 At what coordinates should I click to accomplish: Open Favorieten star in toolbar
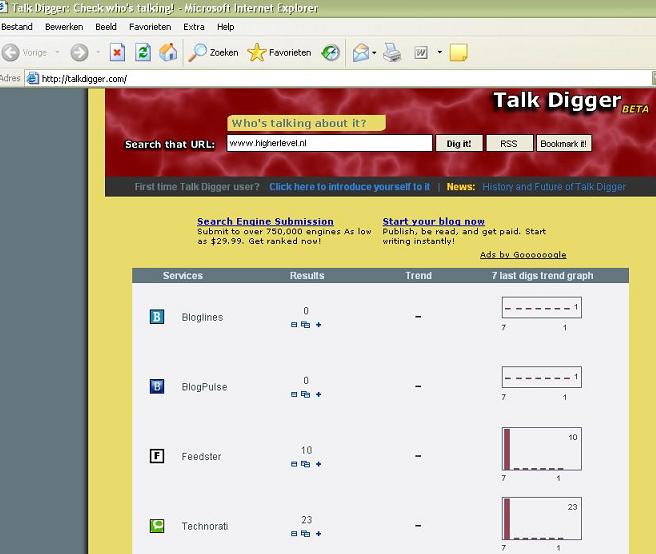(x=279, y=53)
